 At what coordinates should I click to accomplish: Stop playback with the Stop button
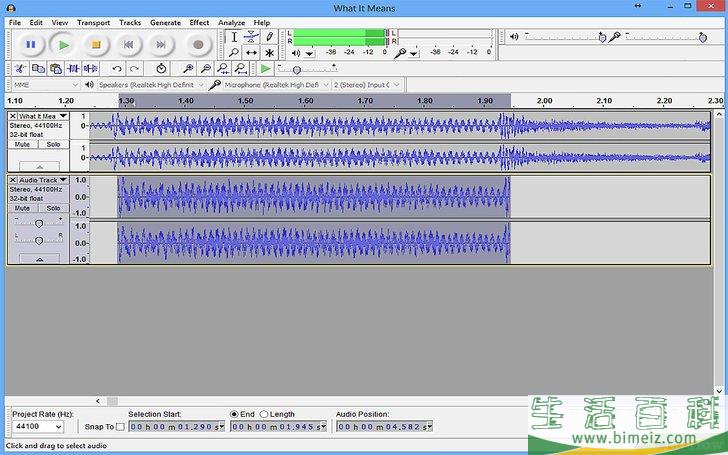(x=96, y=45)
